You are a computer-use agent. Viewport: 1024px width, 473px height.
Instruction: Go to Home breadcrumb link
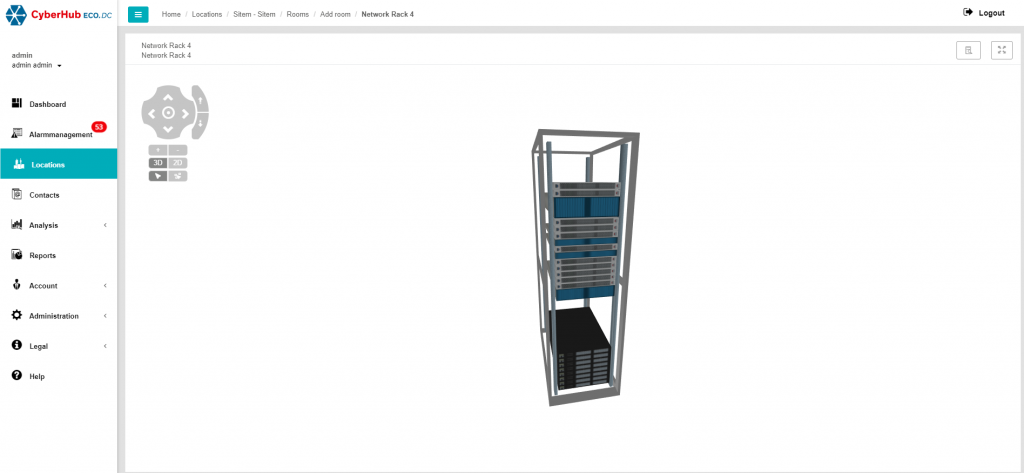[x=171, y=14]
